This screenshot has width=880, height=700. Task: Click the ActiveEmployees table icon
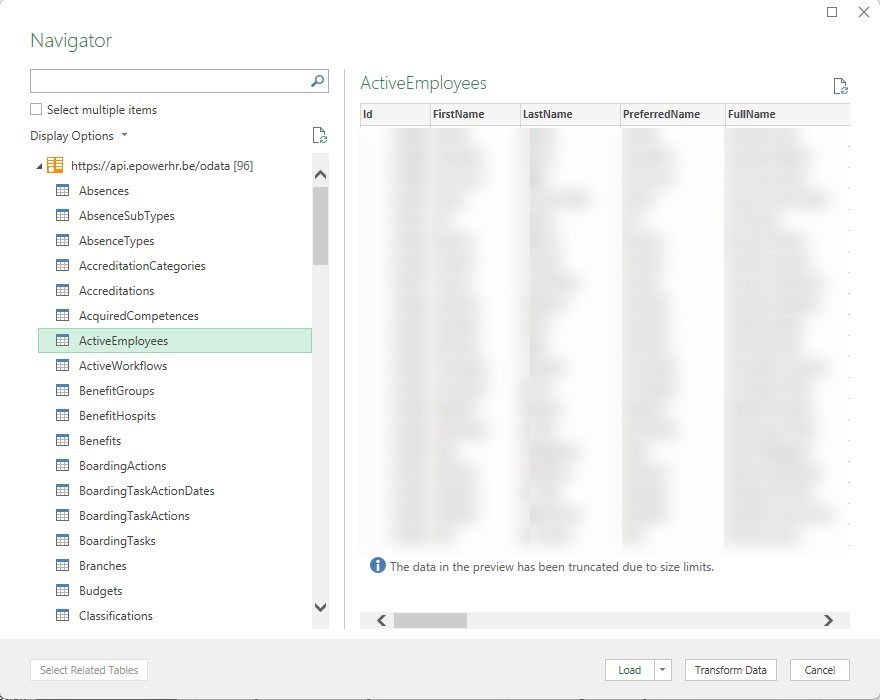[62, 340]
